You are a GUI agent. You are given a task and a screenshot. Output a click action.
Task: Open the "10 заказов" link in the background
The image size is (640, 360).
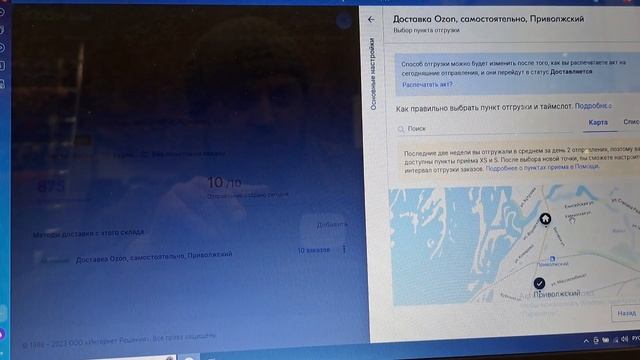click(x=313, y=250)
